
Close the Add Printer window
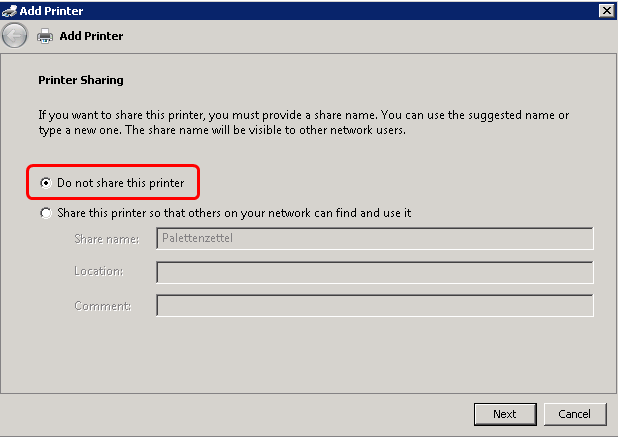pyautogui.click(x=606, y=10)
